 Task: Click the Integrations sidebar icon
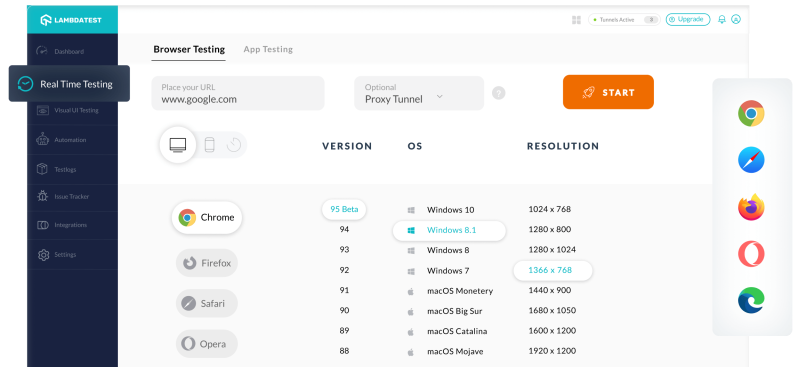point(43,225)
